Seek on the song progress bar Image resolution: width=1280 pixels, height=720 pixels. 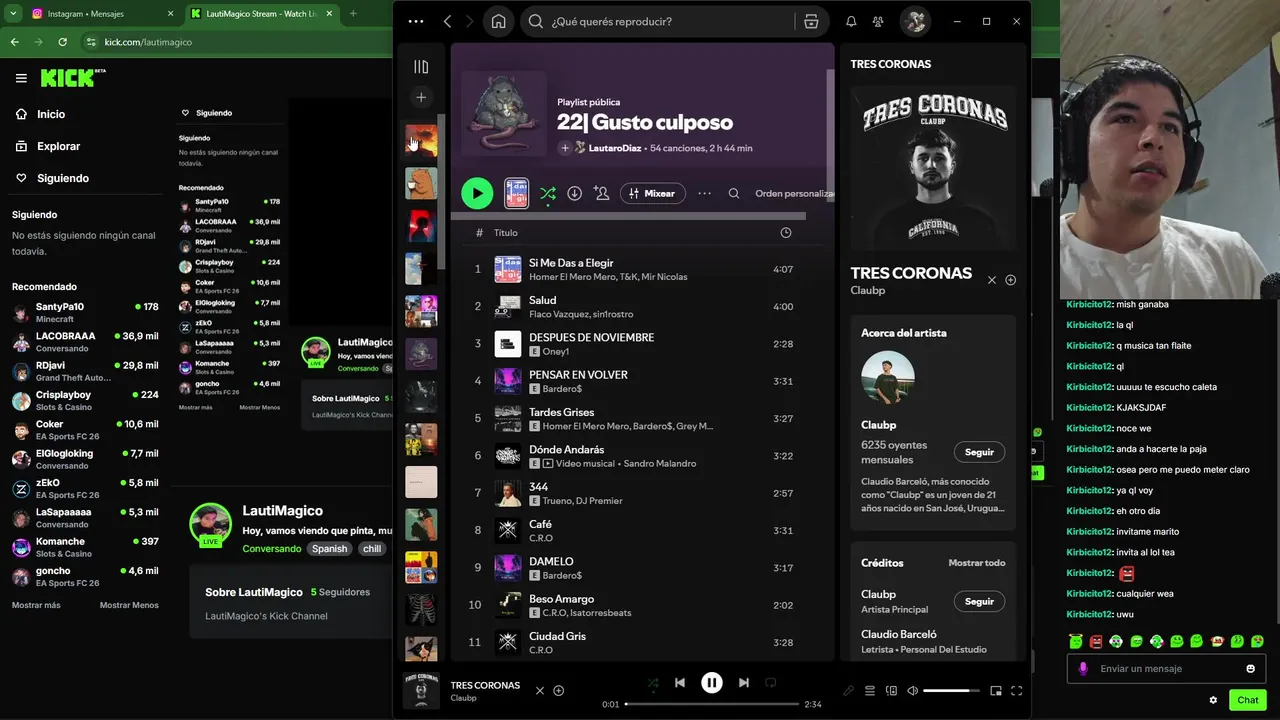pyautogui.click(x=712, y=704)
